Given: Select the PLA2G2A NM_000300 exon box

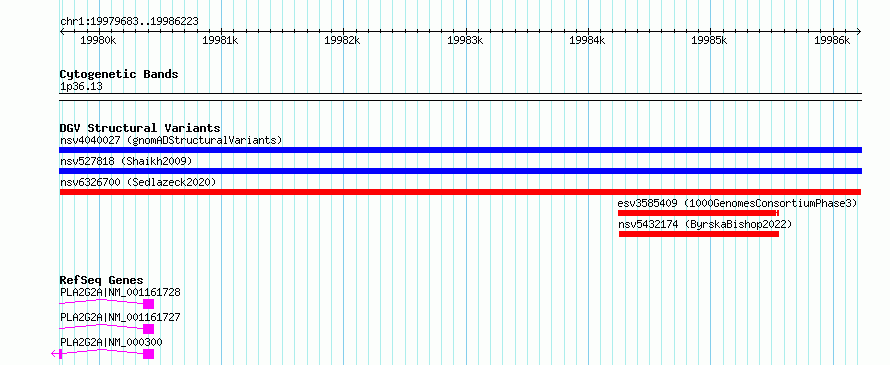Looking at the screenshot, I should pyautogui.click(x=149, y=354).
